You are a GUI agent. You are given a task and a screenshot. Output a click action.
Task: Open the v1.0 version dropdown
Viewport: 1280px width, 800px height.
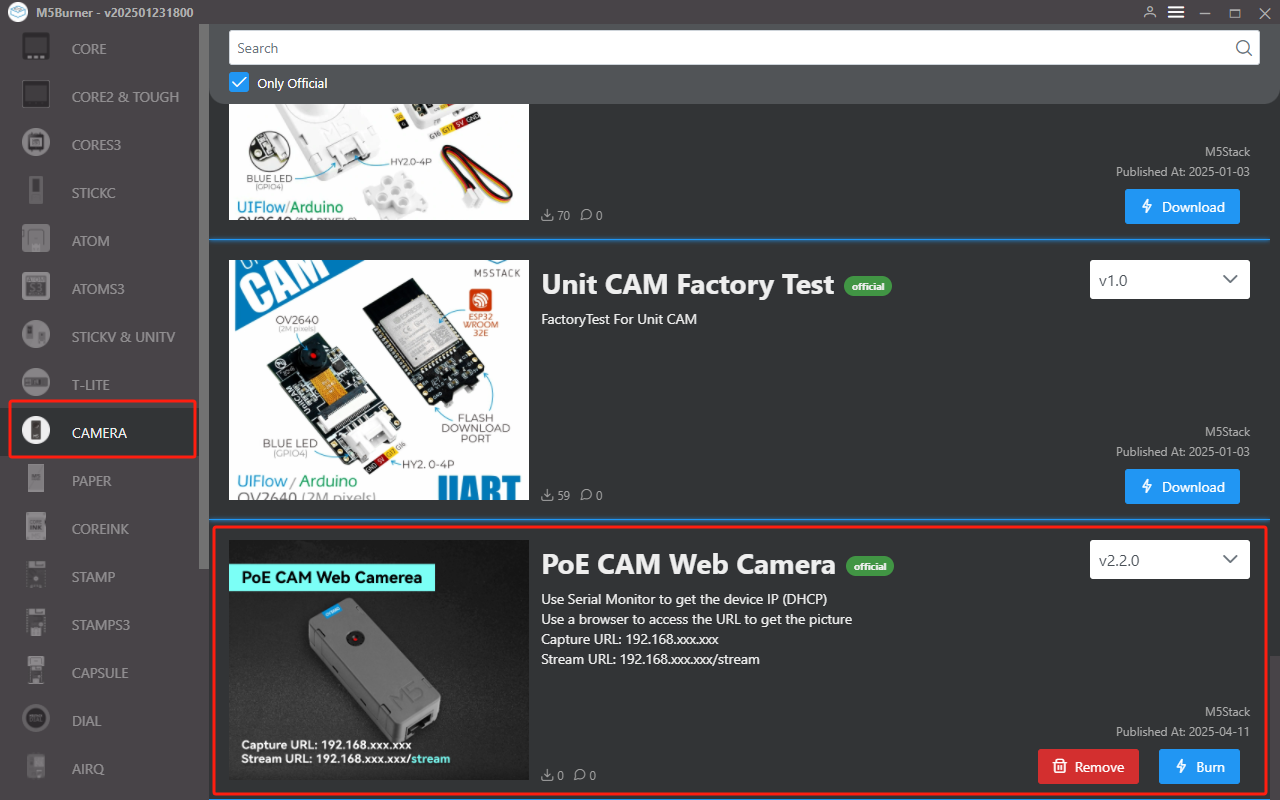point(1169,280)
